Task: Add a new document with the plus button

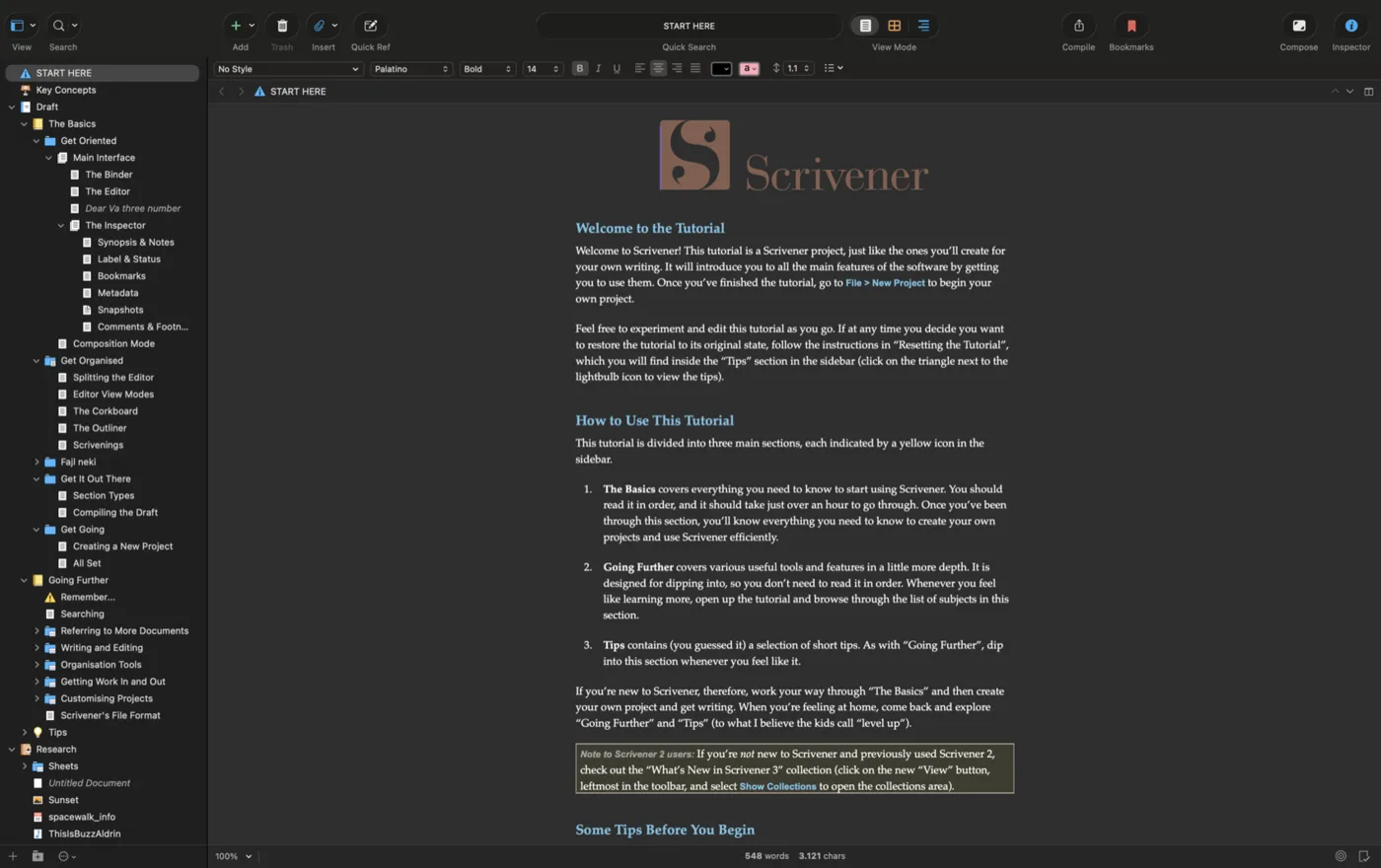Action: (236, 26)
